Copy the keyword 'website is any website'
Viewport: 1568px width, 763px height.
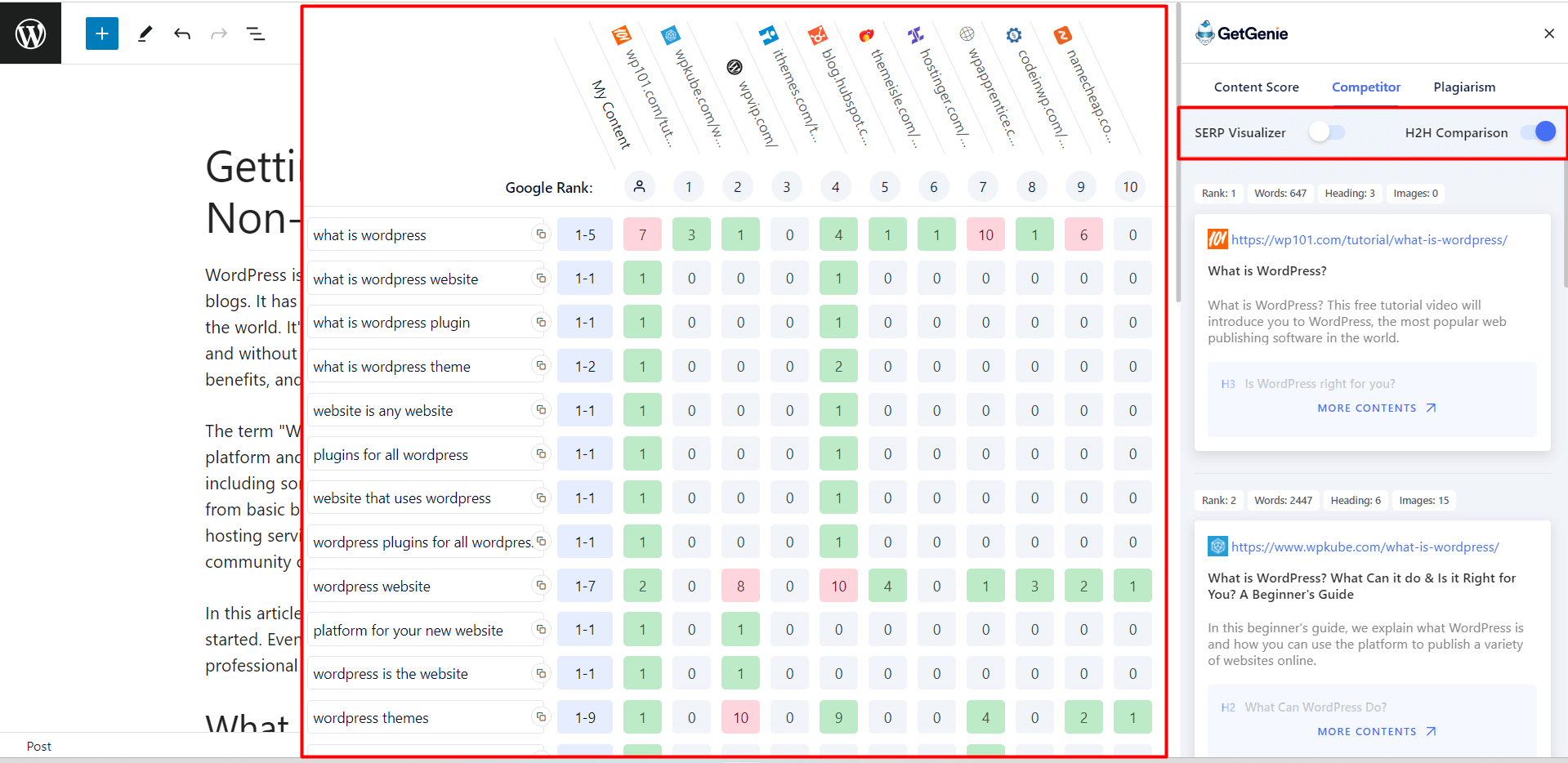click(541, 410)
